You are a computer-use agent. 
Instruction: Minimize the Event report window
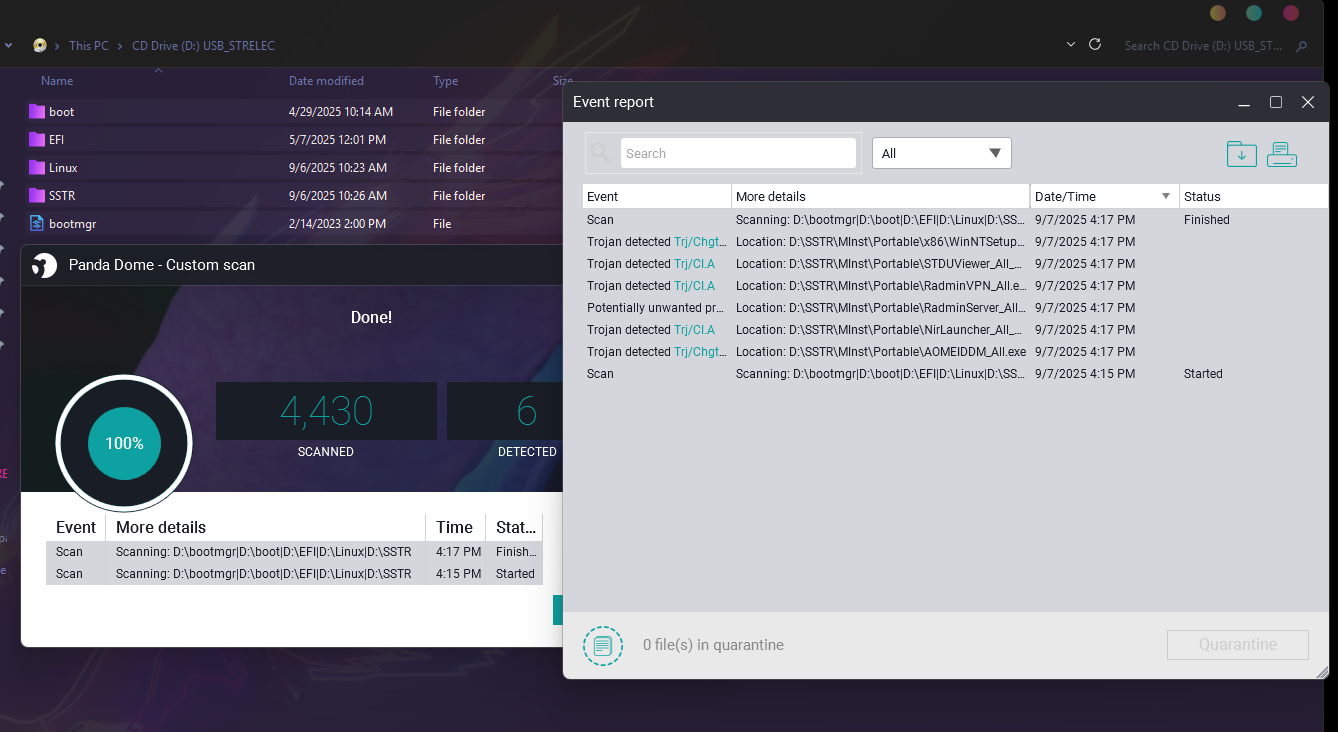tap(1244, 103)
